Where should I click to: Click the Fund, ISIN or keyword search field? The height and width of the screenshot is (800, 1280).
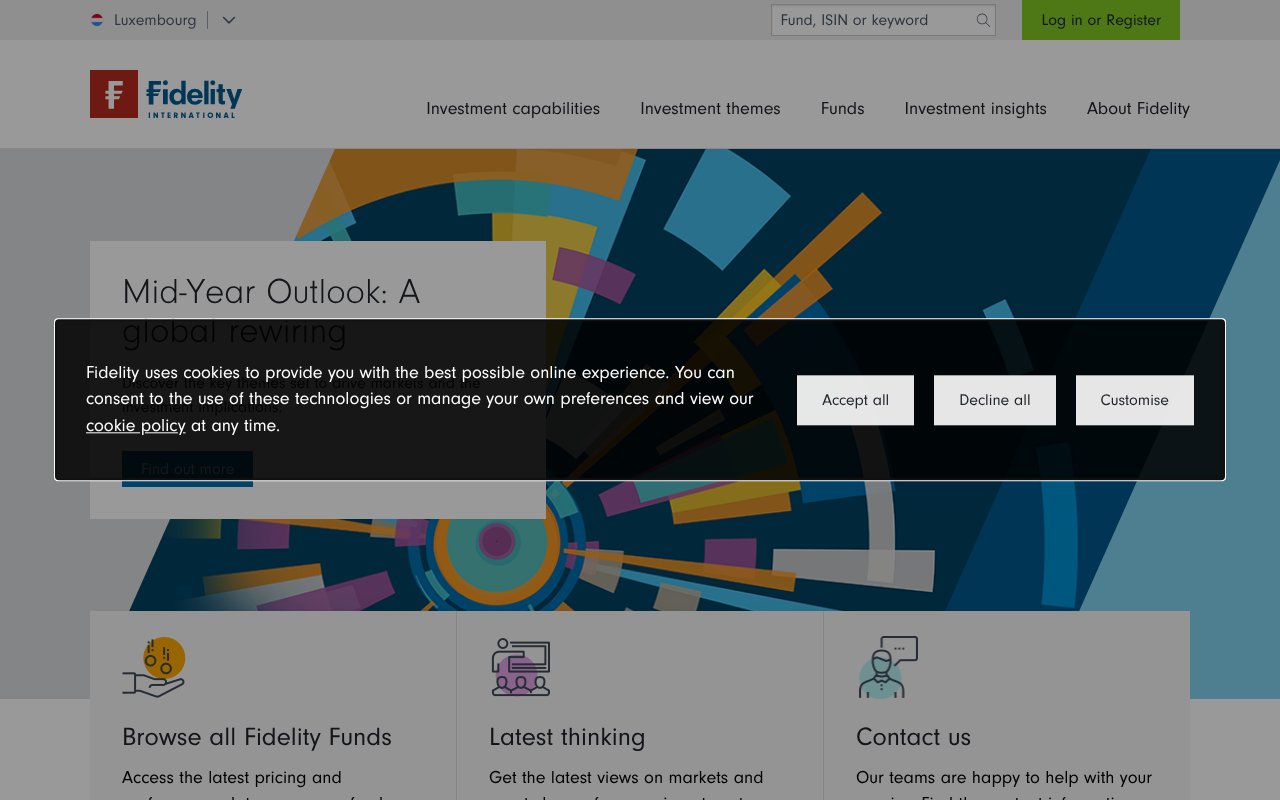coord(870,20)
